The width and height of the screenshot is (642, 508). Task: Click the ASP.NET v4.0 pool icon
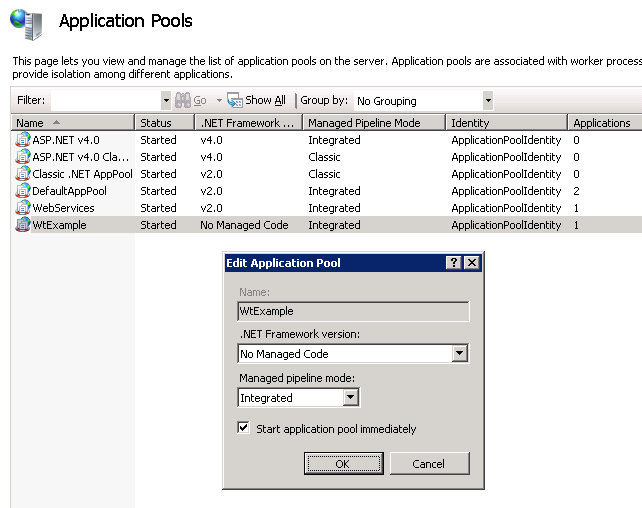click(x=23, y=140)
